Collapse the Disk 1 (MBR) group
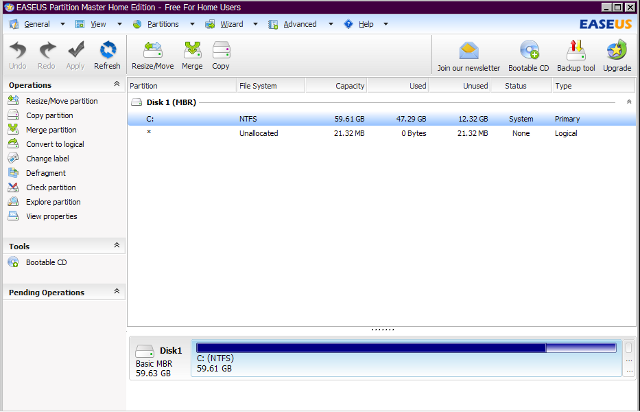The height and width of the screenshot is (412, 640). click(629, 102)
